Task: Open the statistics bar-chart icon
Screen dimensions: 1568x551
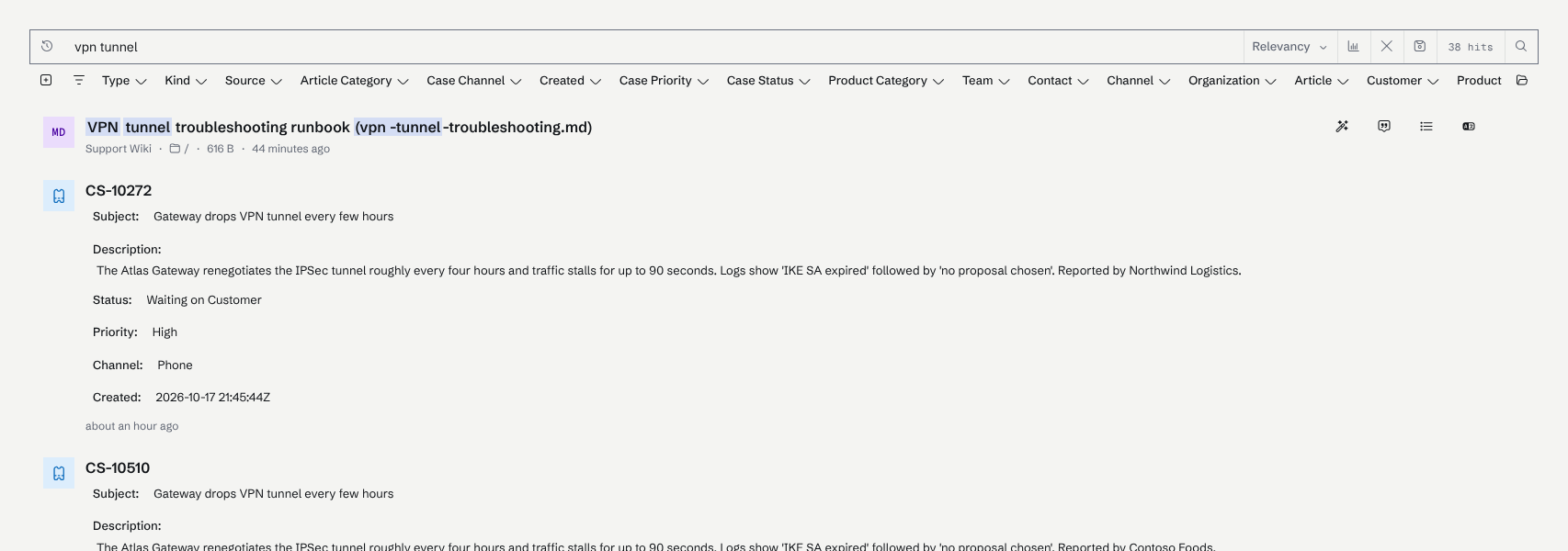Action: pos(1354,46)
